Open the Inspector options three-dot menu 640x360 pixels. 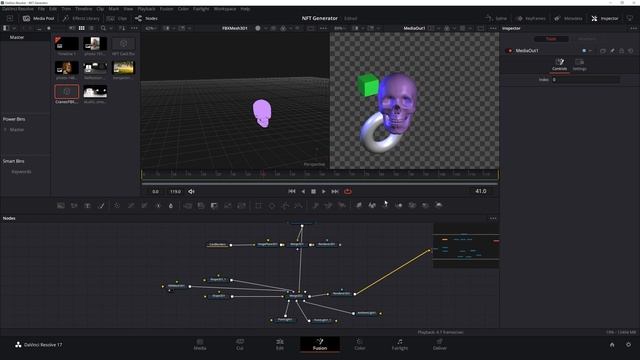click(633, 28)
